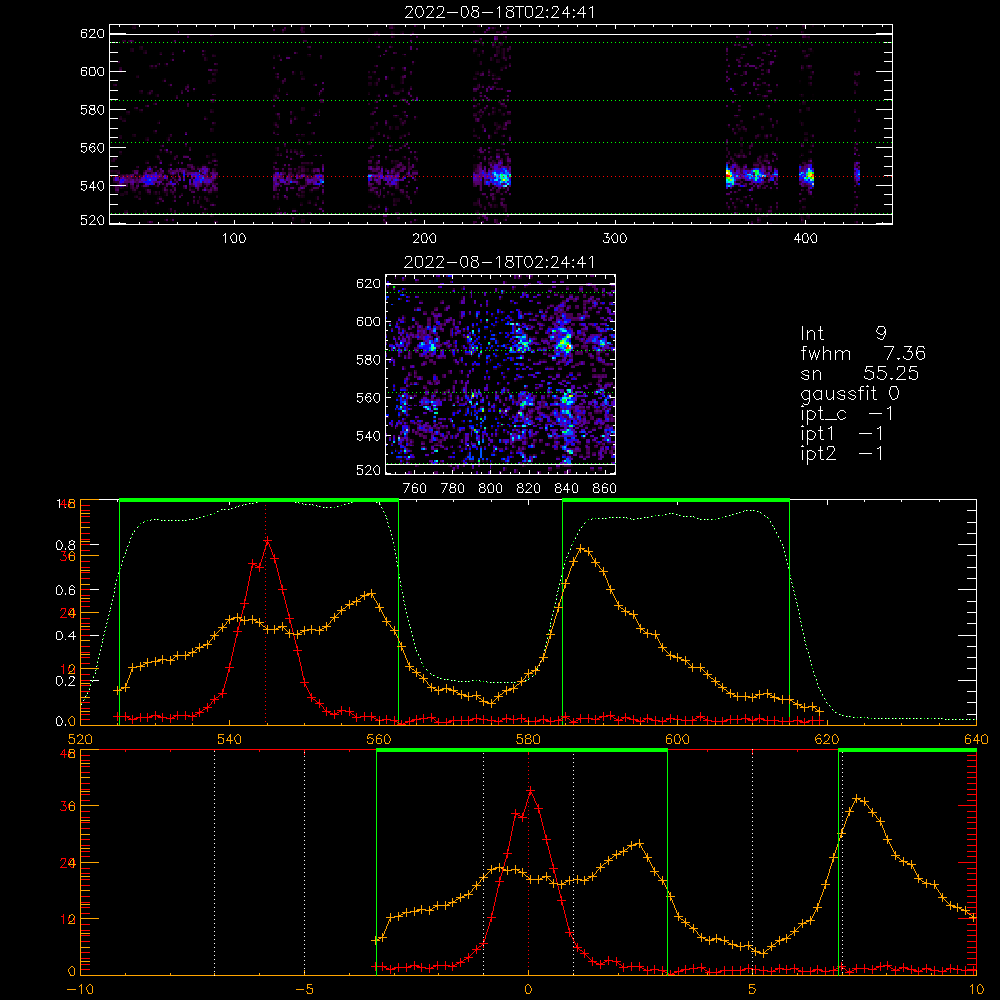
Task: Click the orange curve peak near 7 in bottom plot
Action: pos(858,798)
